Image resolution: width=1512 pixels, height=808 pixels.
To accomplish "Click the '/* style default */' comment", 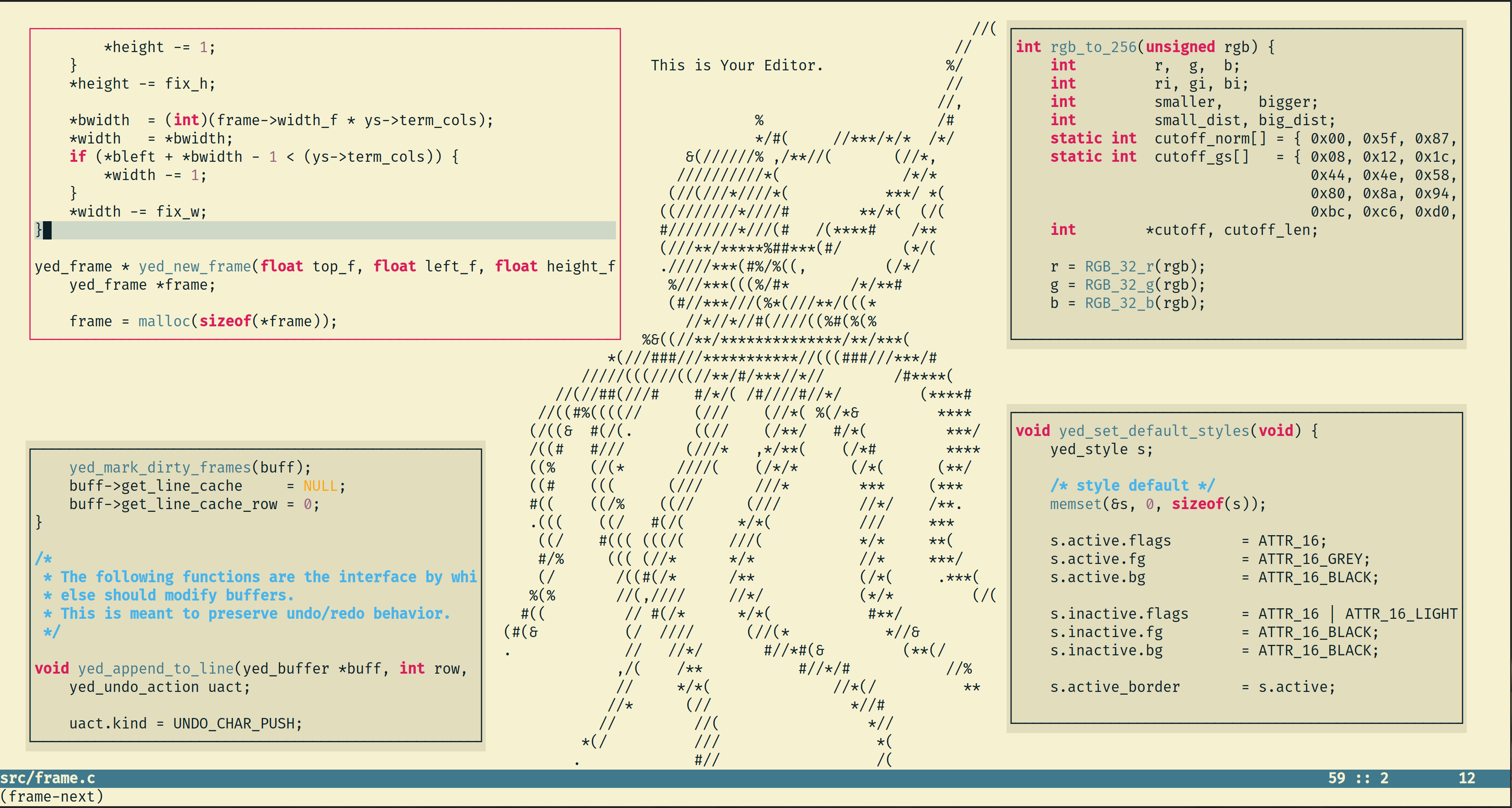I will click(x=1132, y=486).
